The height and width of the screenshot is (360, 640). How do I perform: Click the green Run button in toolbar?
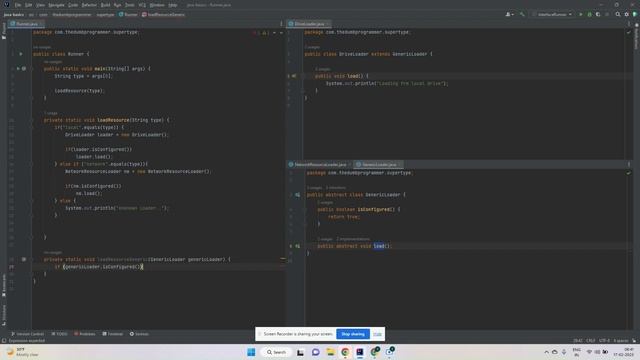[581, 14]
